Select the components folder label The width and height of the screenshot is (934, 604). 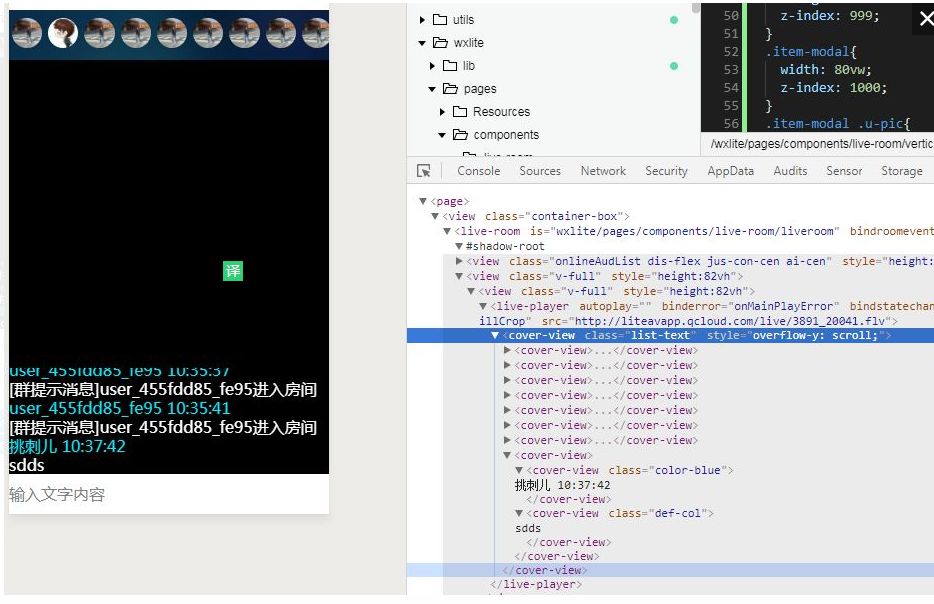(x=506, y=135)
